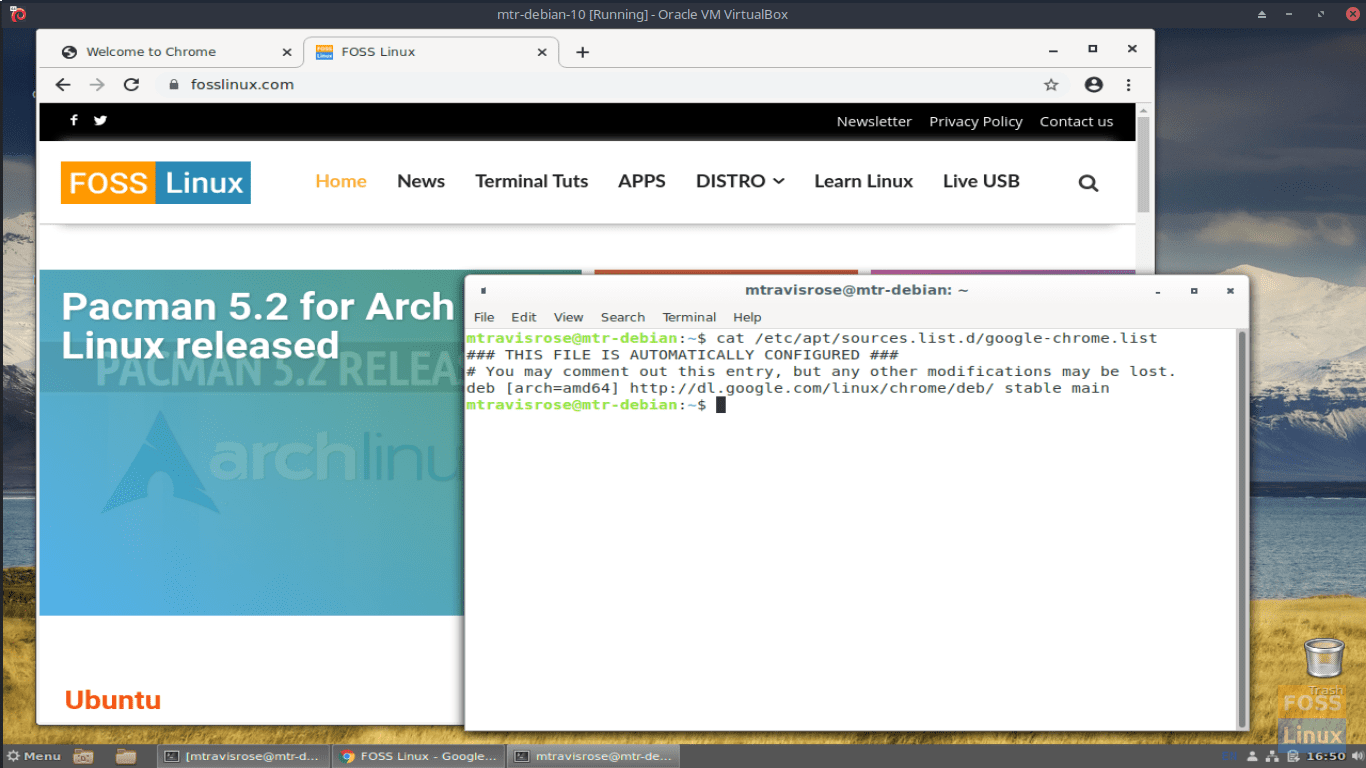Close the FOSS Linux tab

[543, 52]
